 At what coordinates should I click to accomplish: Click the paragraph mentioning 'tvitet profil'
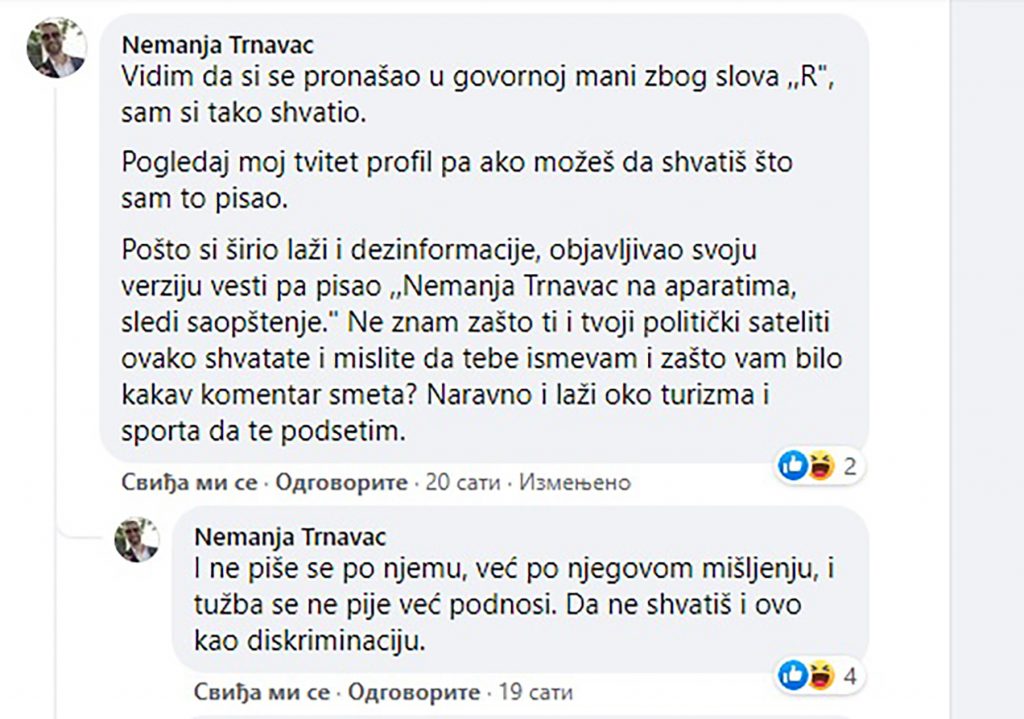tap(456, 179)
